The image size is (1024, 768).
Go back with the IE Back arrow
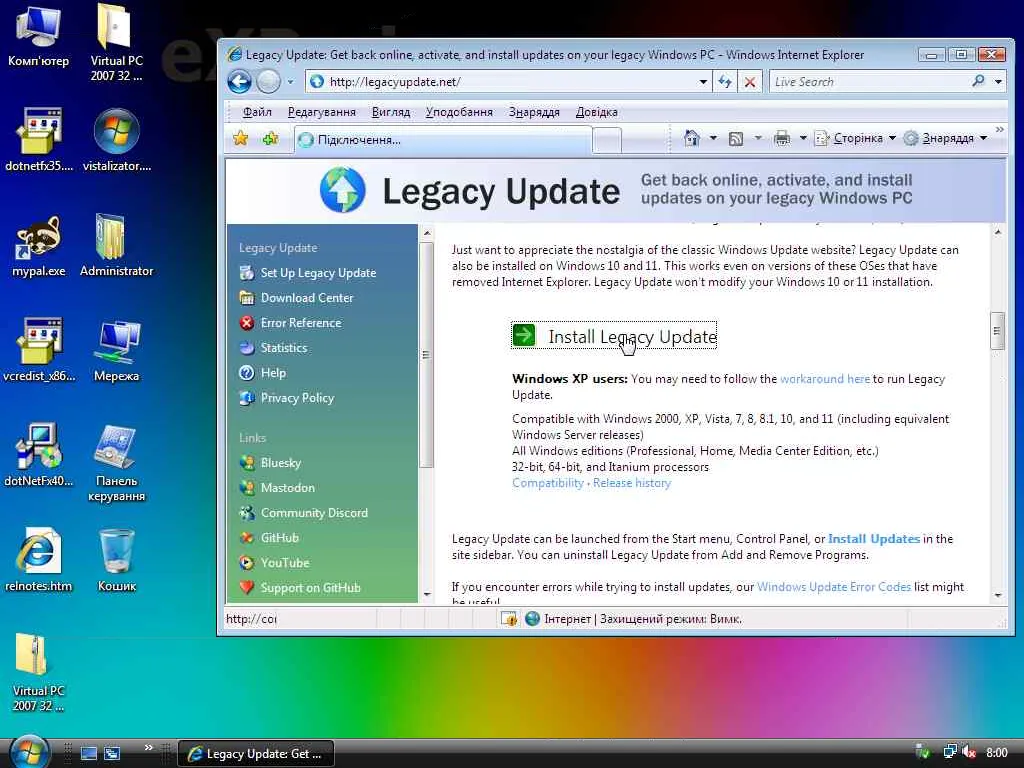[239, 82]
